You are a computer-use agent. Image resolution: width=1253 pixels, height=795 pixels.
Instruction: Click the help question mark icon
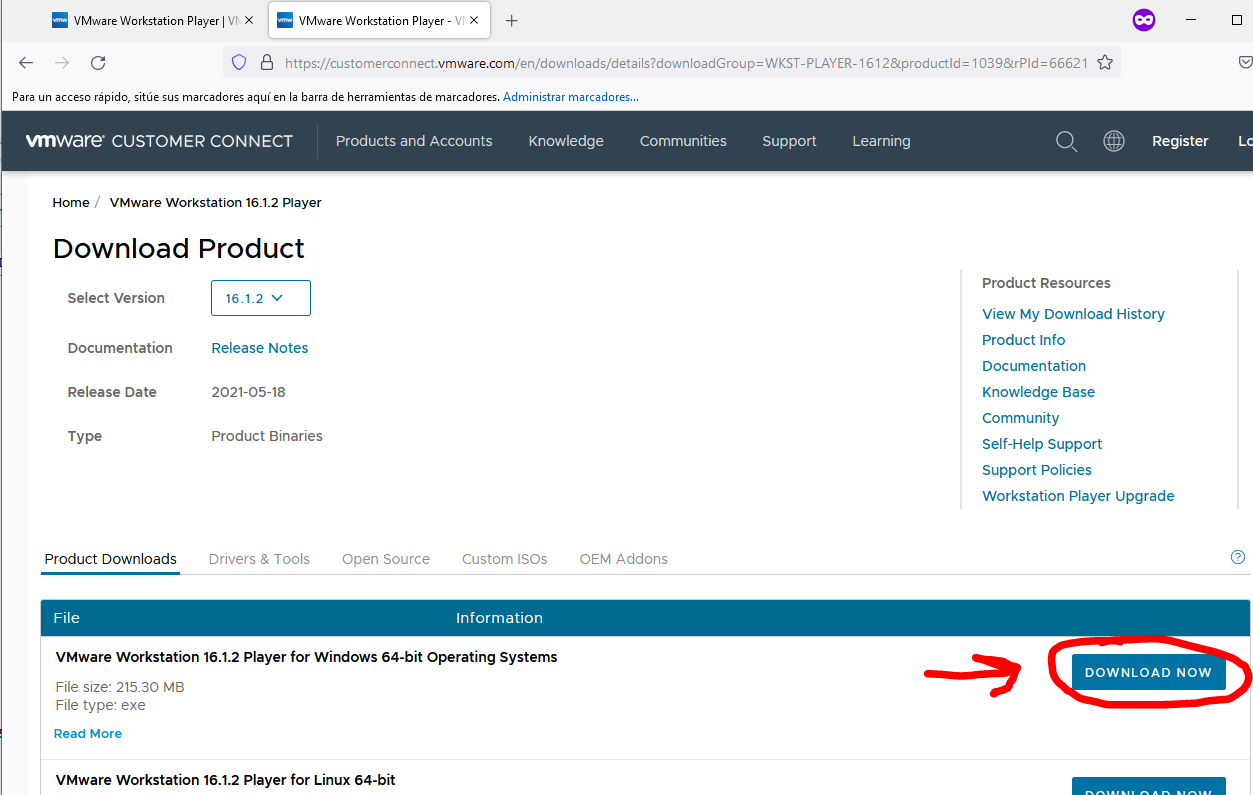point(1238,557)
